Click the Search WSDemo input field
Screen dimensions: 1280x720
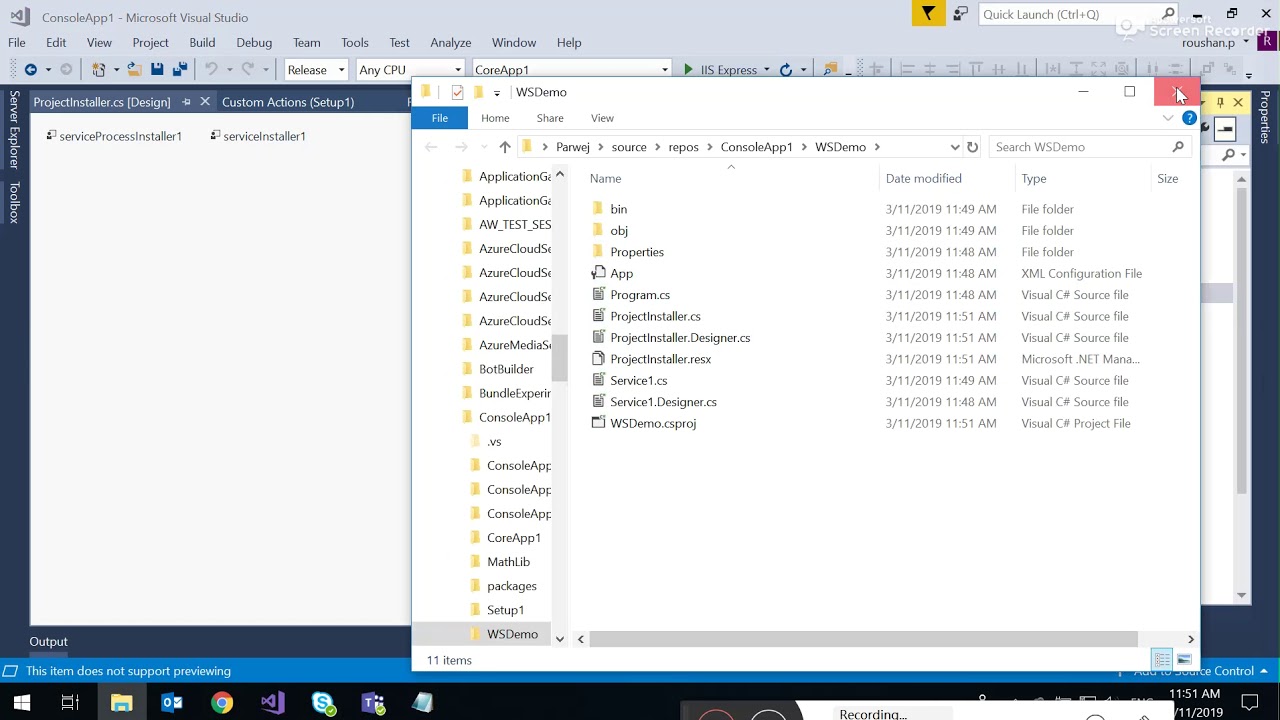click(1090, 147)
